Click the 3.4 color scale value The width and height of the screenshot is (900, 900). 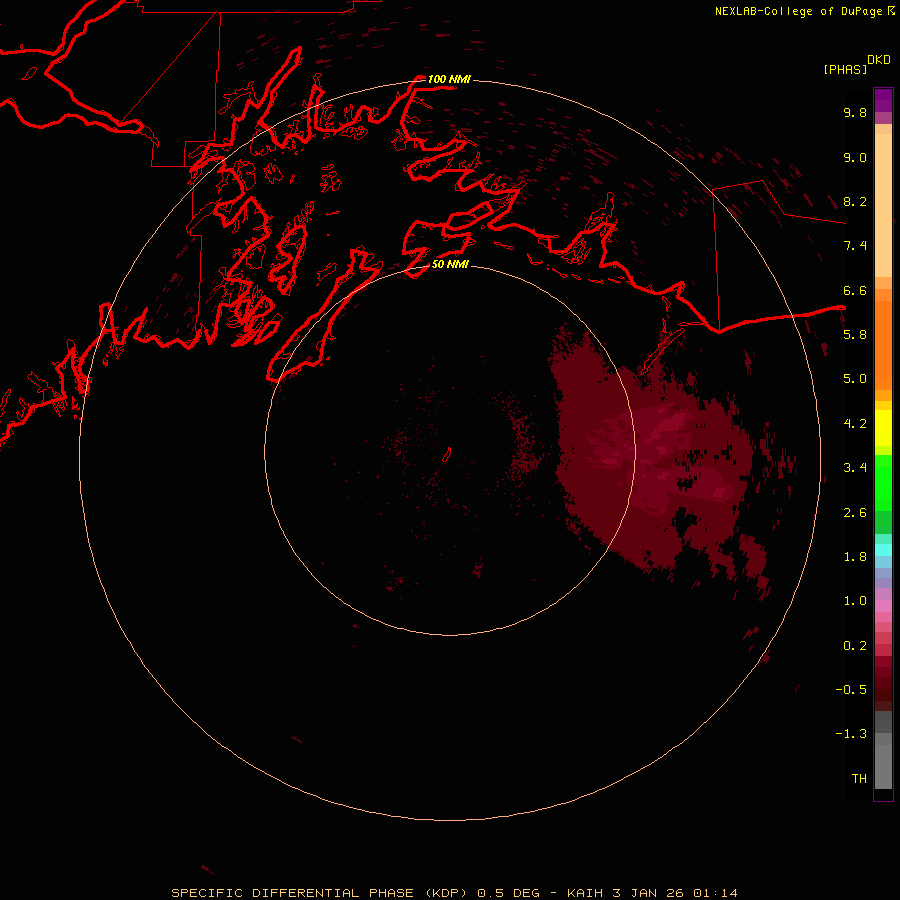(855, 467)
